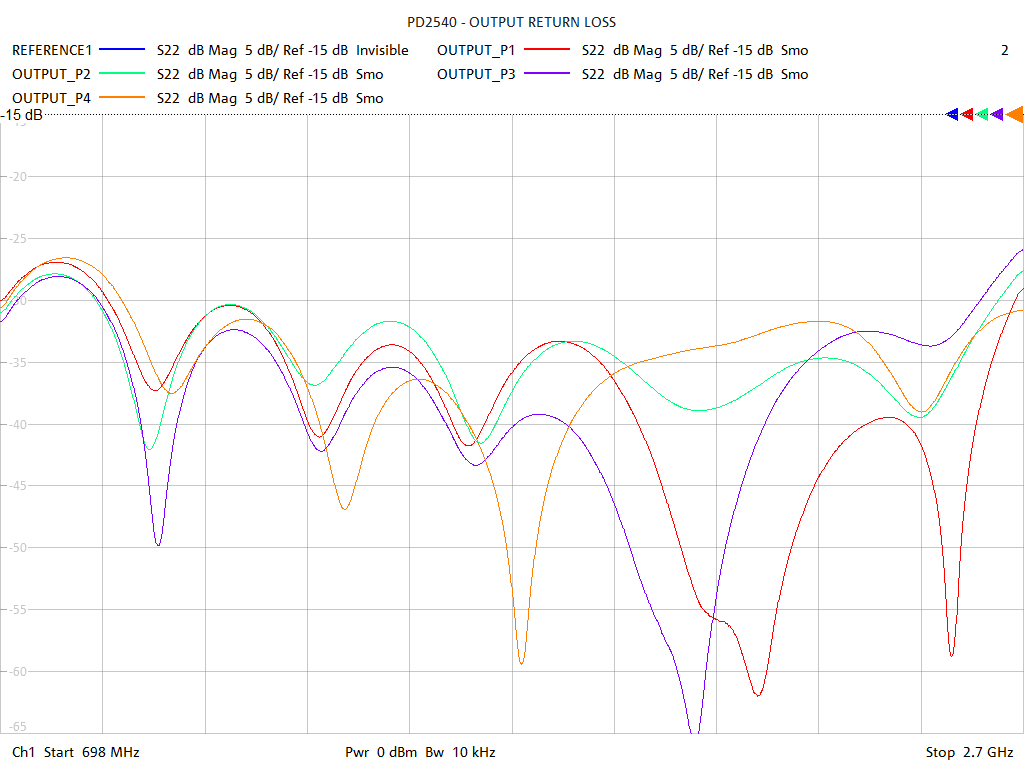Screen dimensions: 1024x768
Task: Click the Pwr 0 dBm power value
Action: (381, 752)
